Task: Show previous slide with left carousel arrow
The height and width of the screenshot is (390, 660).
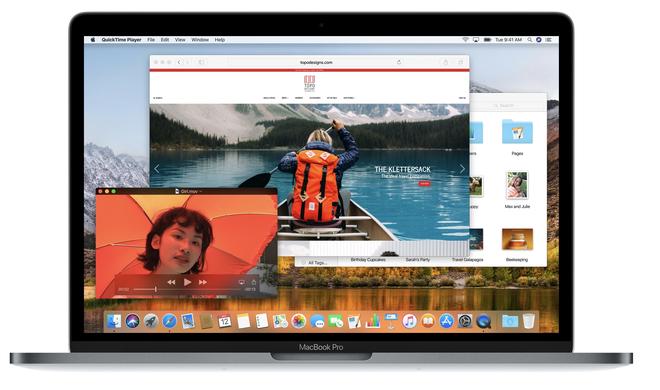Action: (157, 169)
